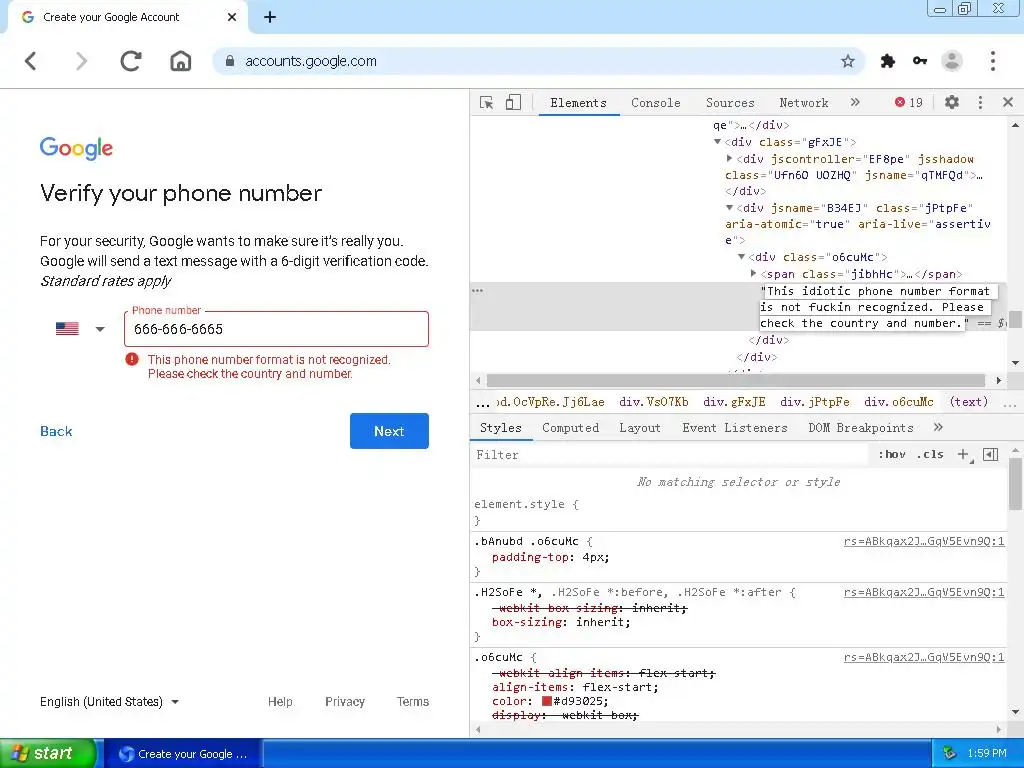Toggle the computed styles sidebar icon
The height and width of the screenshot is (768, 1024).
[991, 455]
